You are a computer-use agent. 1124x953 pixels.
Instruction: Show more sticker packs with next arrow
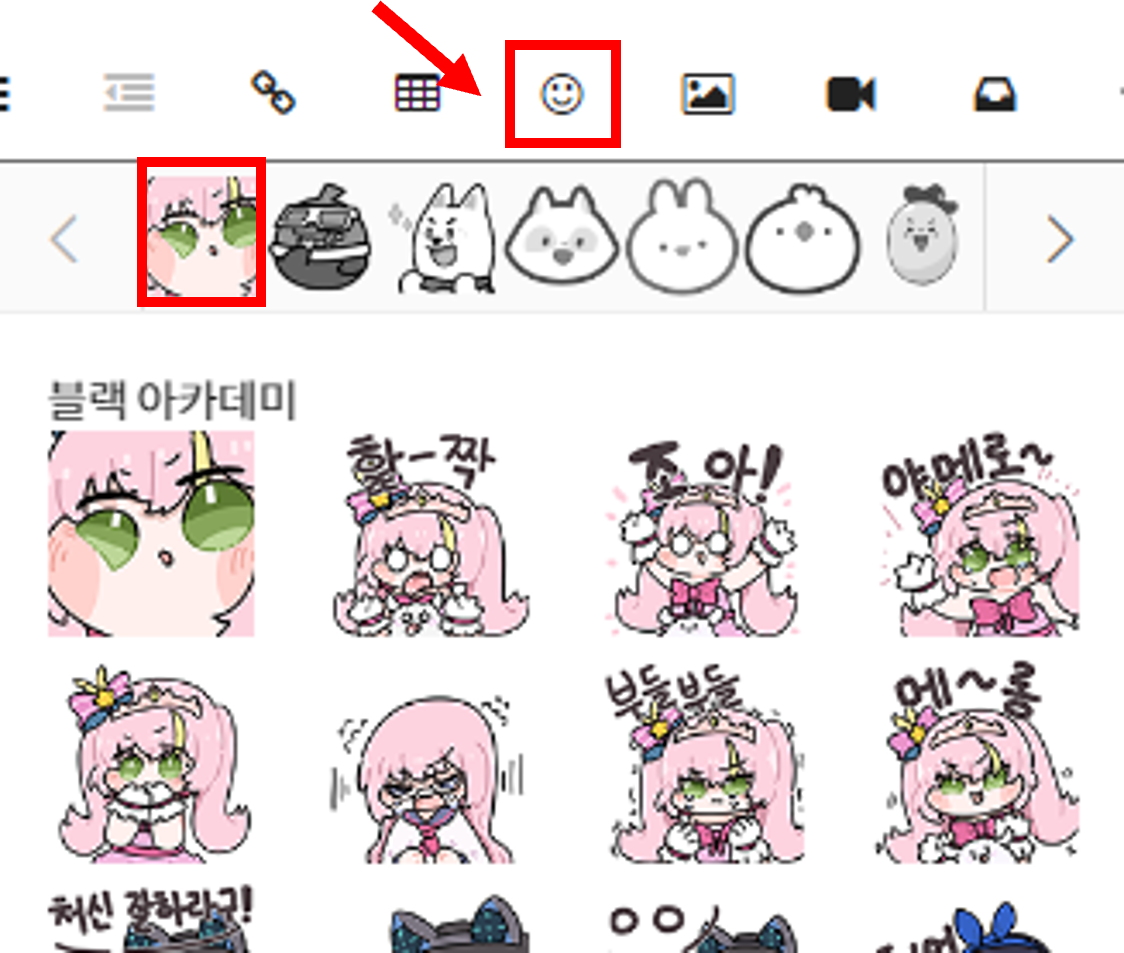pyautogui.click(x=1059, y=240)
